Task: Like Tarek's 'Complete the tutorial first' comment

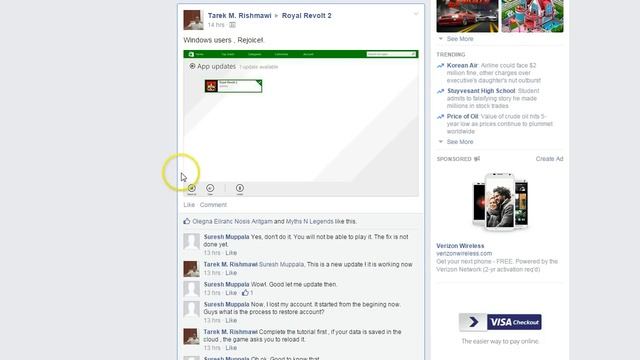Action: 231,348
